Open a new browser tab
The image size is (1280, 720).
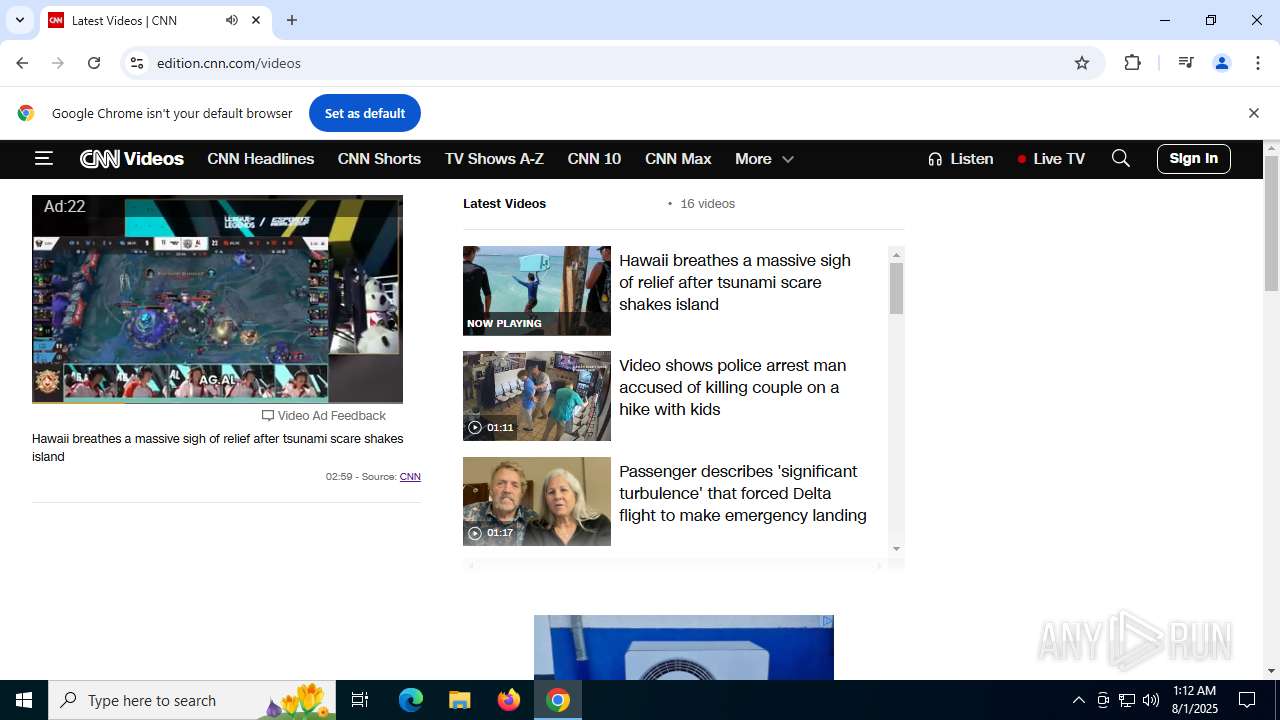292,20
